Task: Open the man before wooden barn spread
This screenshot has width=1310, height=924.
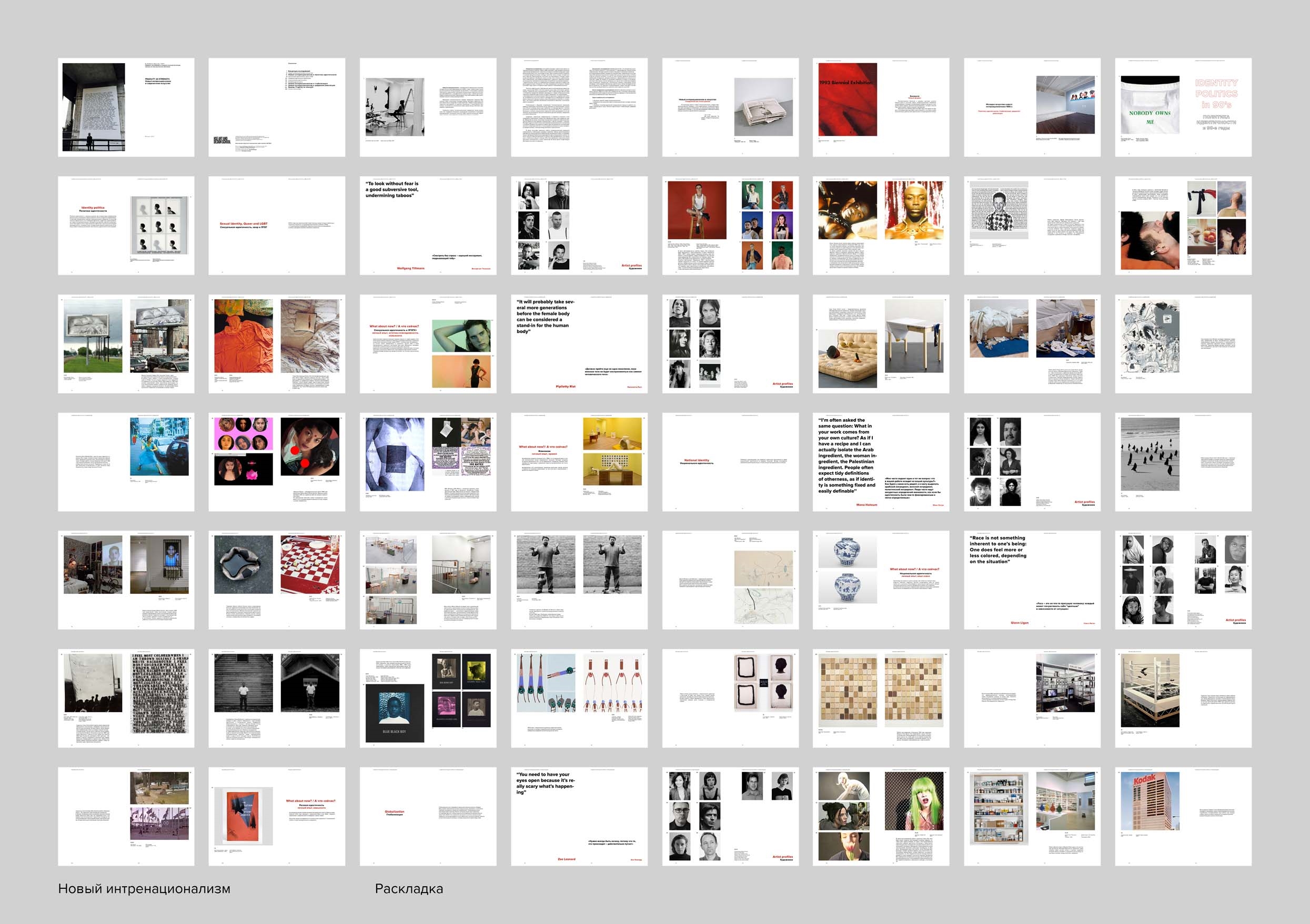Action: 277,698
